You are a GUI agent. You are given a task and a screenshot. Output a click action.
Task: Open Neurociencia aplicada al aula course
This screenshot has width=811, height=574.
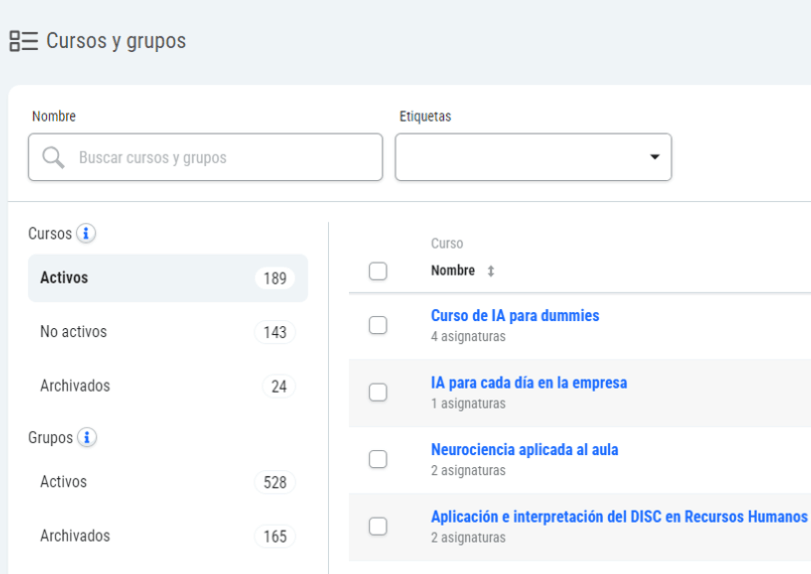524,450
